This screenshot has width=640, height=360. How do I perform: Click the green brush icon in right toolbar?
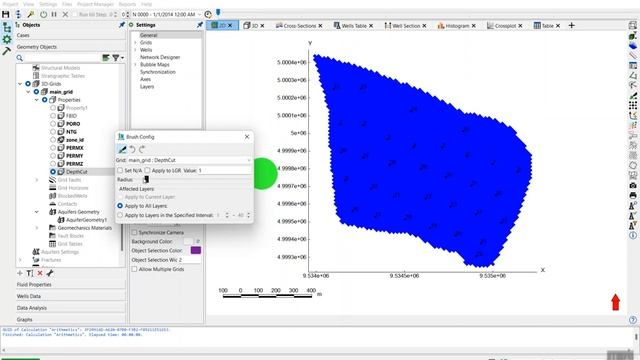pos(633,96)
